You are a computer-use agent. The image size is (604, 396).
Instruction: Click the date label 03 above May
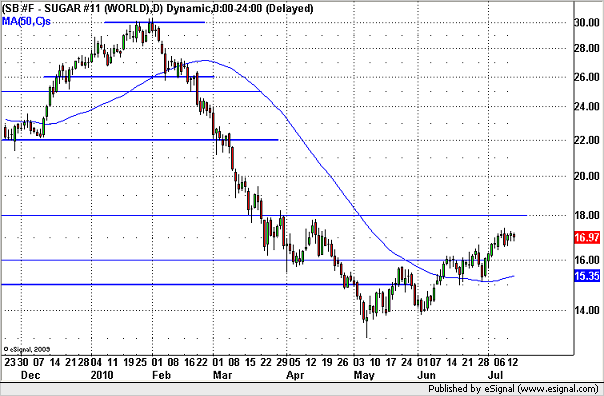point(359,362)
